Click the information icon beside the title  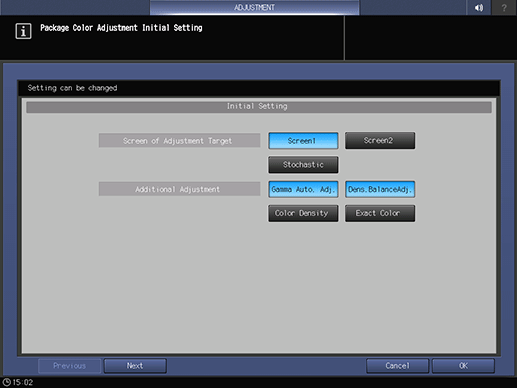23,31
